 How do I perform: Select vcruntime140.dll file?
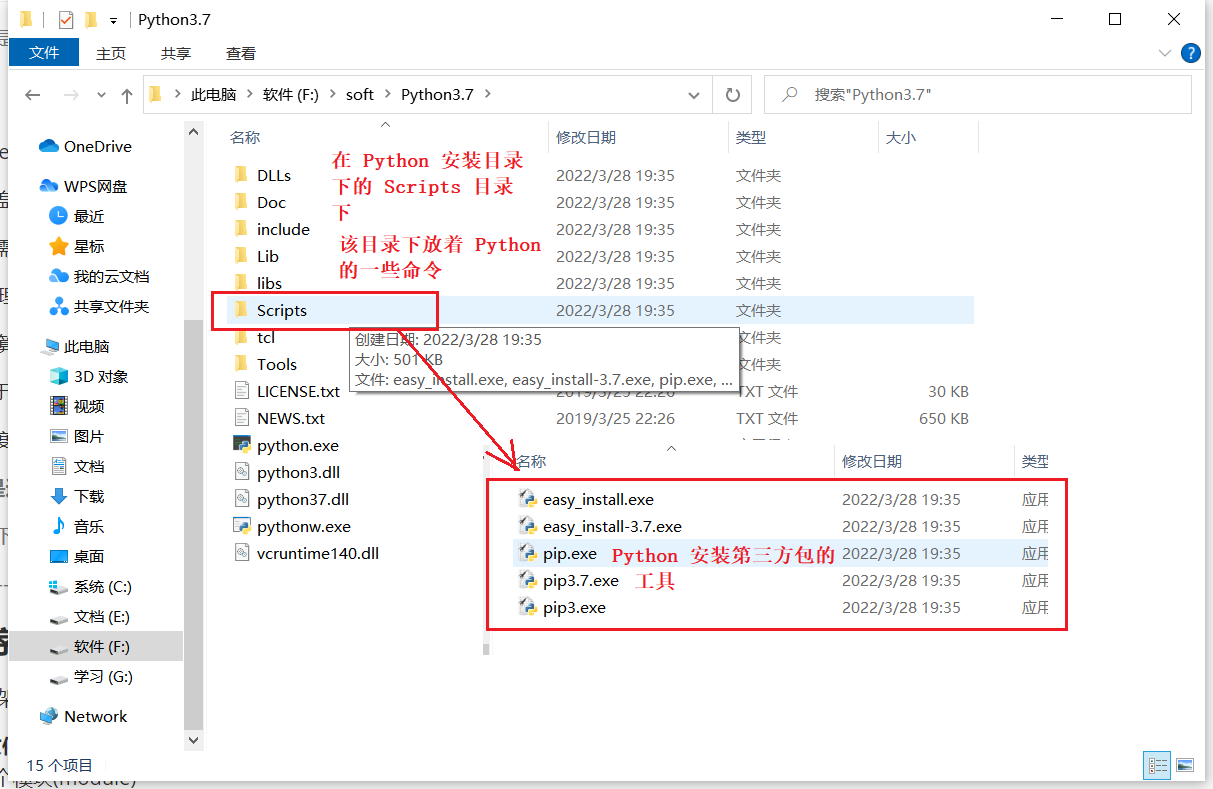coord(317,553)
